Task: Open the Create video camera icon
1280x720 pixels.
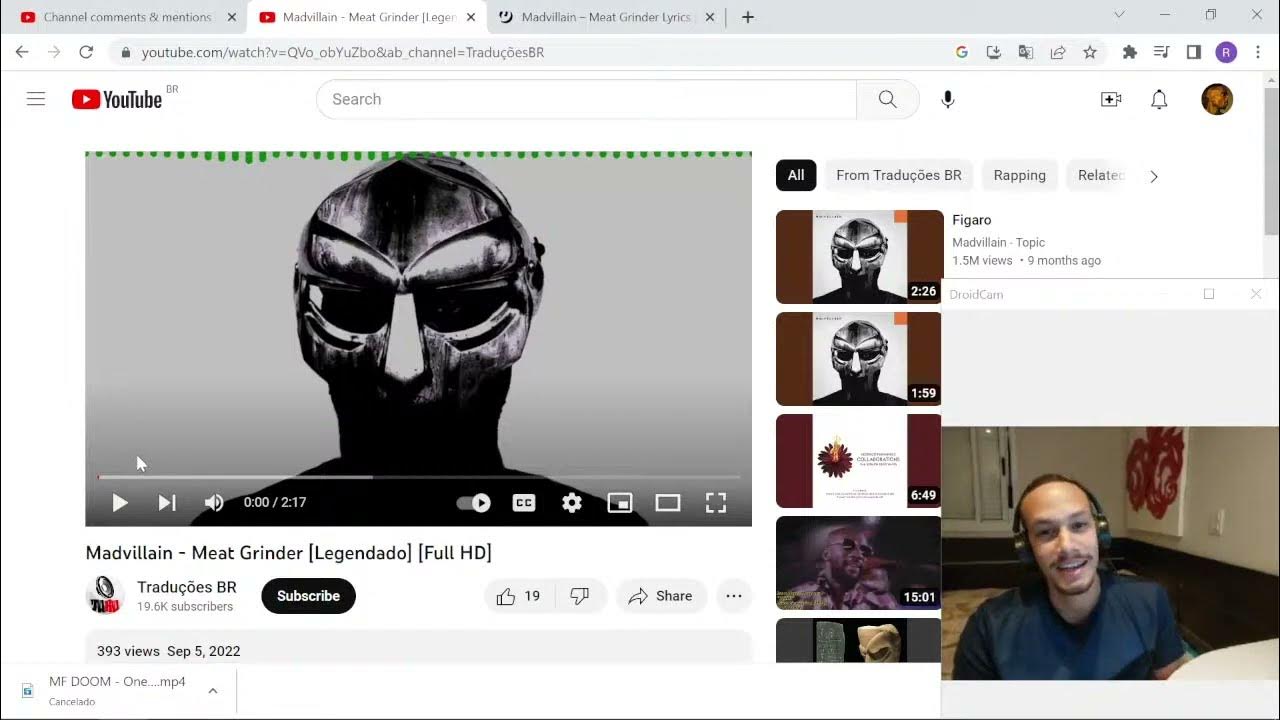Action: click(1111, 99)
